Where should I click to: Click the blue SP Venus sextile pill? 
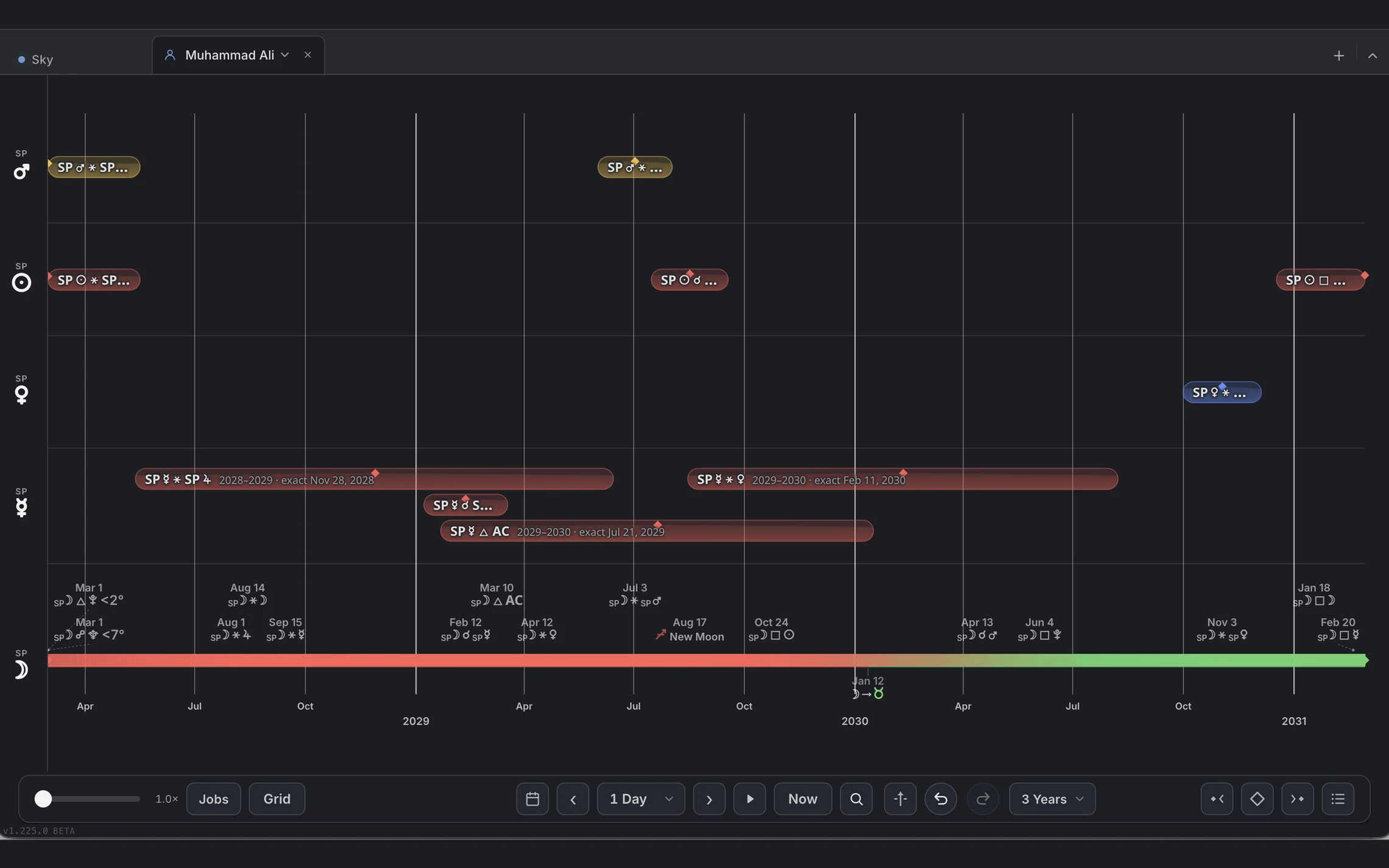(1221, 392)
